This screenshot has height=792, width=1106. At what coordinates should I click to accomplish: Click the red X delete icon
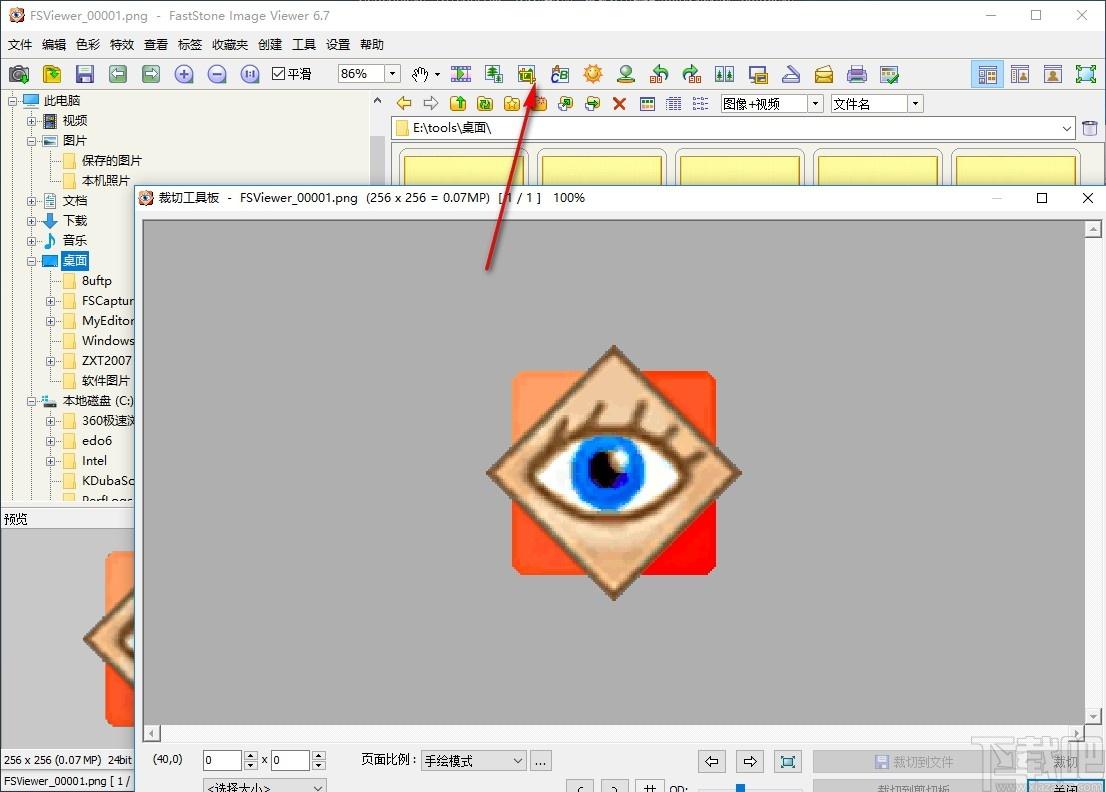point(619,104)
